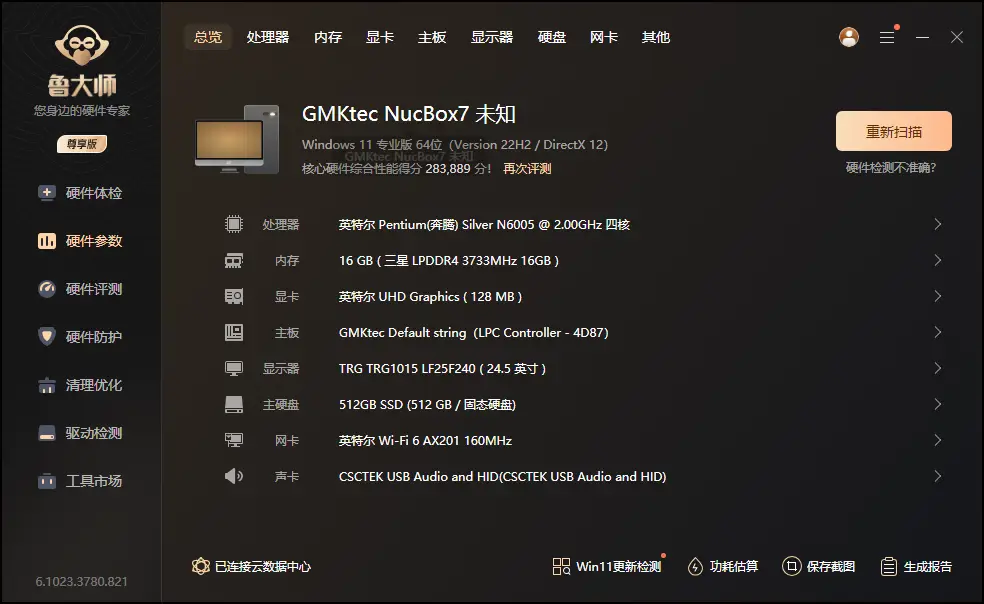Click the computer thumbnail image
Viewport: 984px width, 604px height.
point(237,139)
